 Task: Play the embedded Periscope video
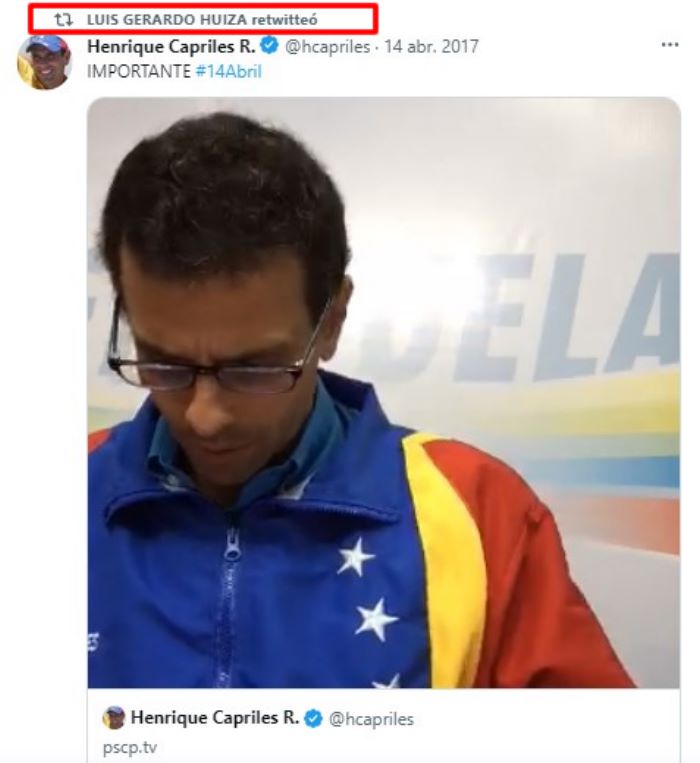pyautogui.click(x=383, y=392)
